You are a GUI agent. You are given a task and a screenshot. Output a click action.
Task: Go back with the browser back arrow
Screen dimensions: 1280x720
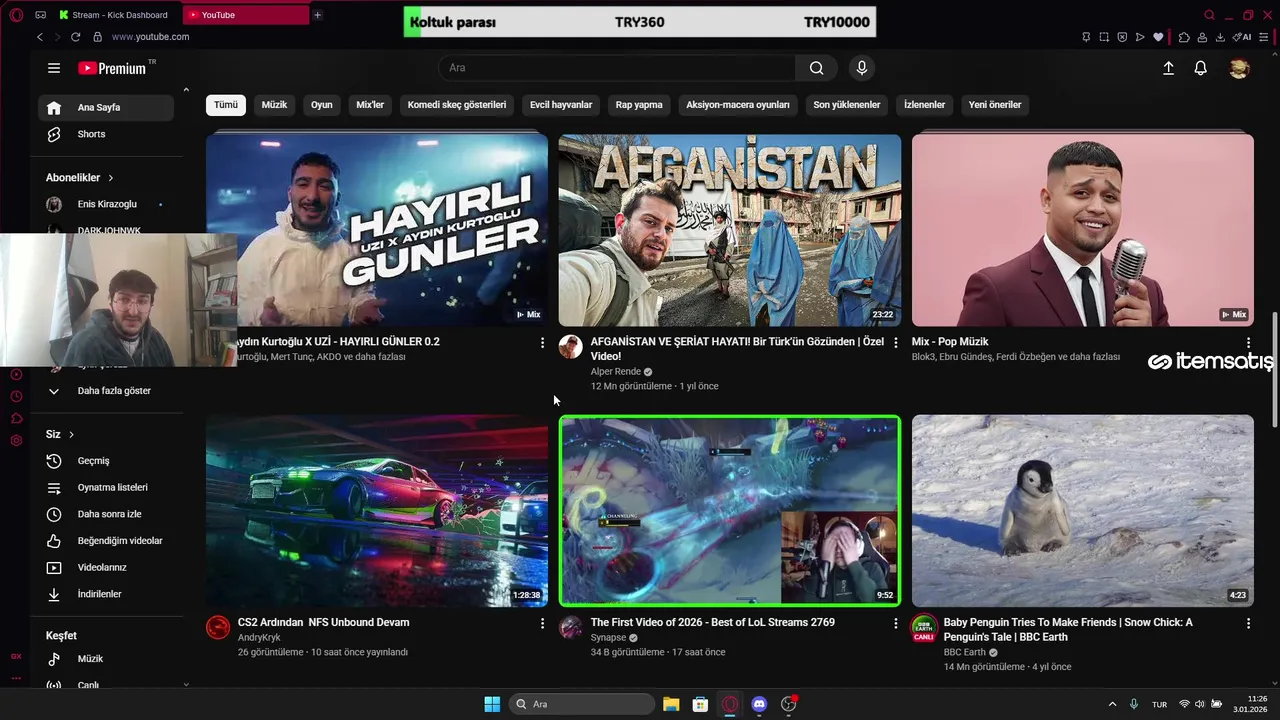click(x=40, y=37)
